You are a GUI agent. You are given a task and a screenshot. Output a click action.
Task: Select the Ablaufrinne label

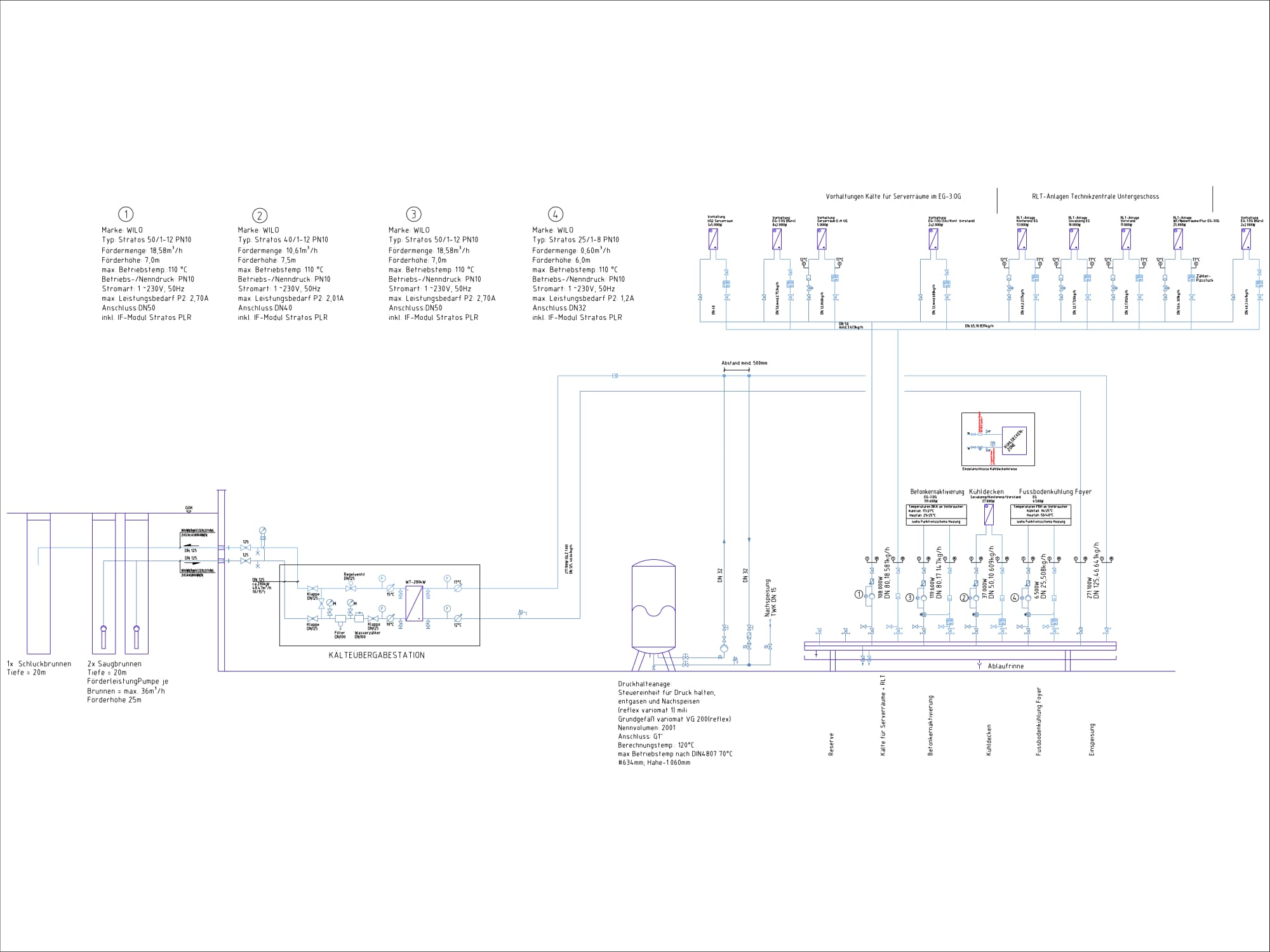coord(1006,666)
